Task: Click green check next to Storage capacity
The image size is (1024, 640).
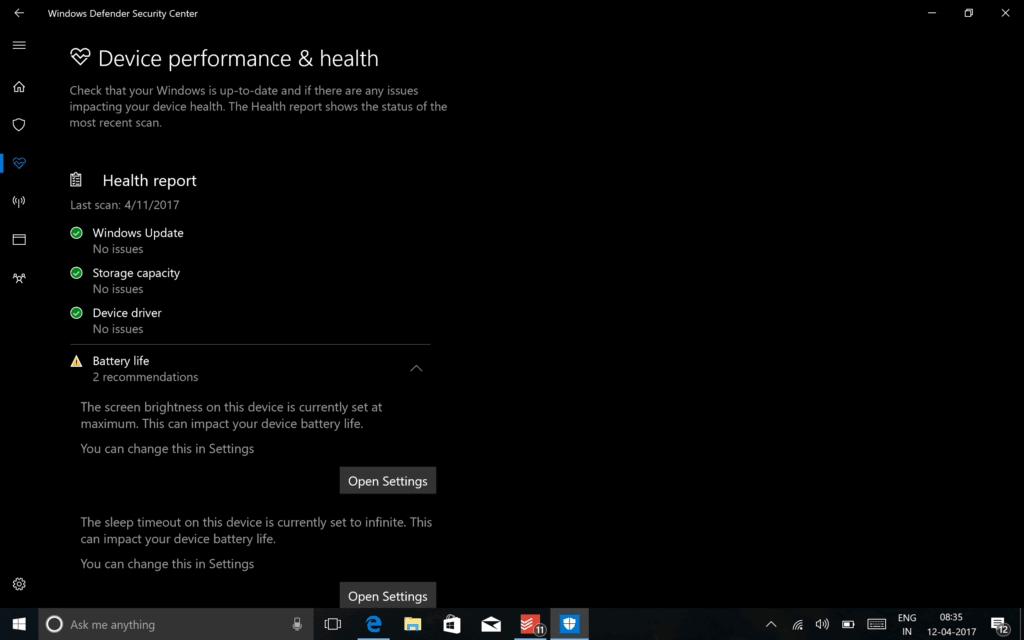Action: tap(76, 273)
